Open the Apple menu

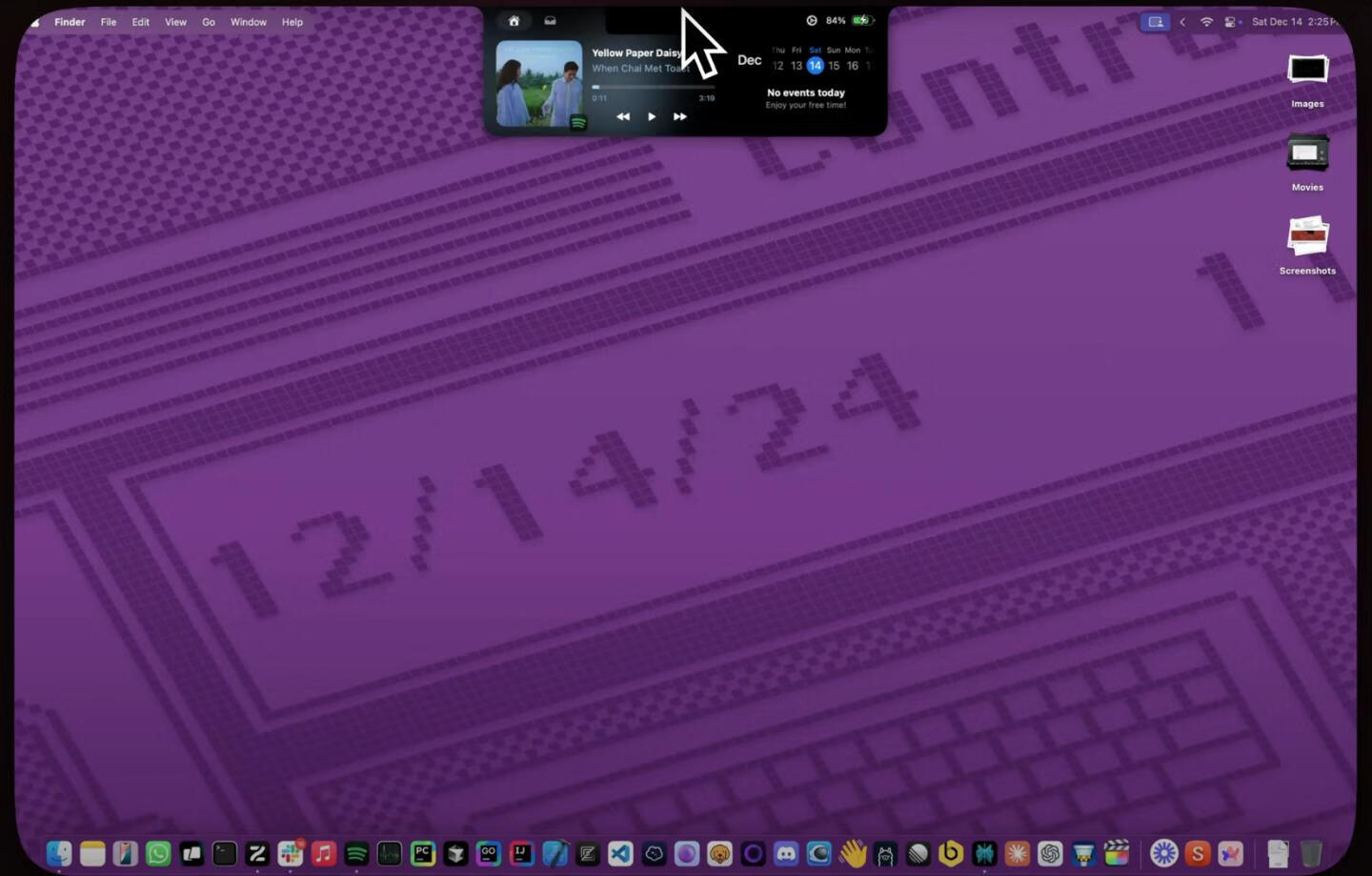pos(35,22)
